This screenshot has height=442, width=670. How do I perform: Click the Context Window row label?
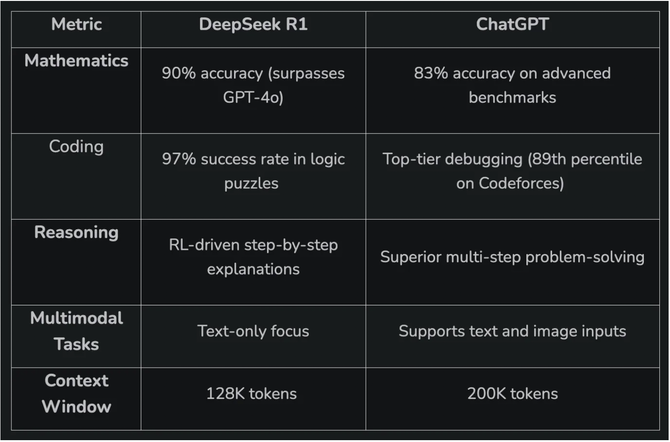76,393
